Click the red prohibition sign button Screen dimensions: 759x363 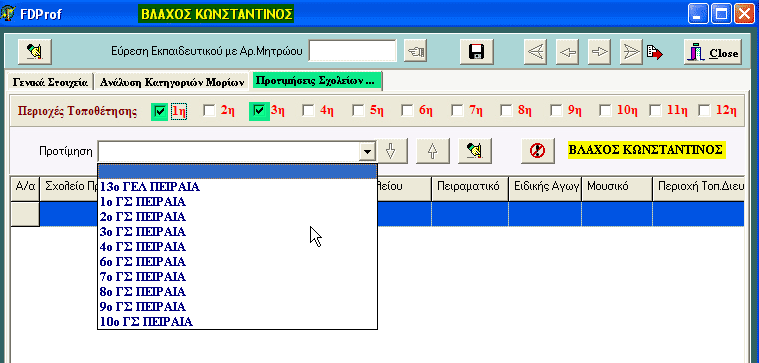537,151
